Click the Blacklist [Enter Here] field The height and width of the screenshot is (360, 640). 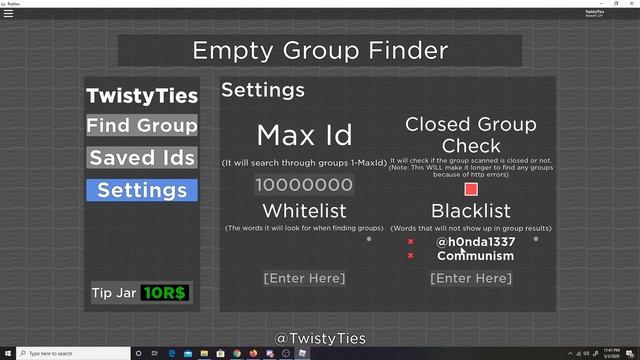(471, 278)
